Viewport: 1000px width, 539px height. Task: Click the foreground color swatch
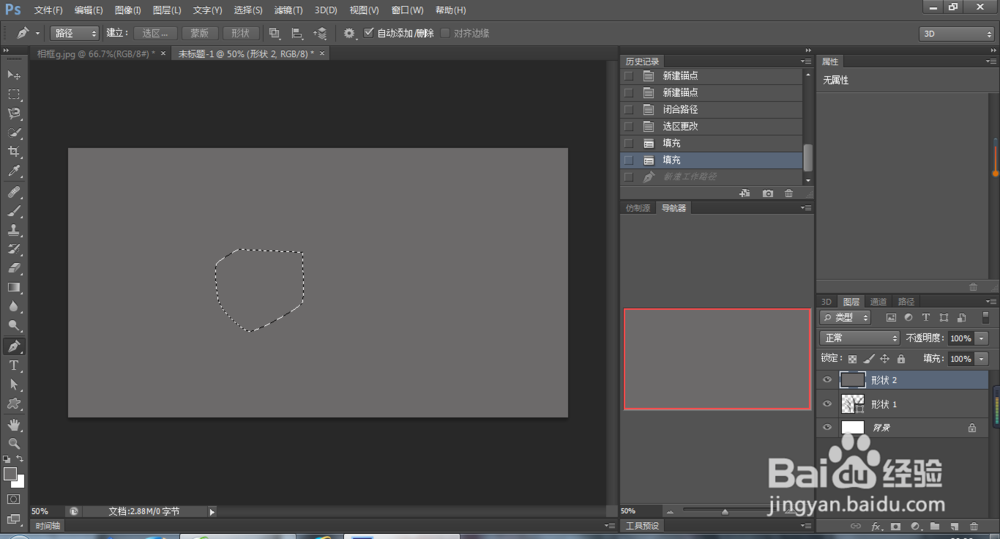[10, 474]
